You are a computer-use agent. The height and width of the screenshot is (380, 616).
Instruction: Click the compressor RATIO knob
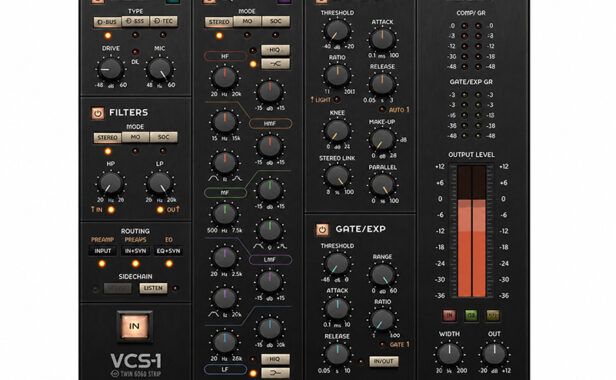pyautogui.click(x=337, y=75)
